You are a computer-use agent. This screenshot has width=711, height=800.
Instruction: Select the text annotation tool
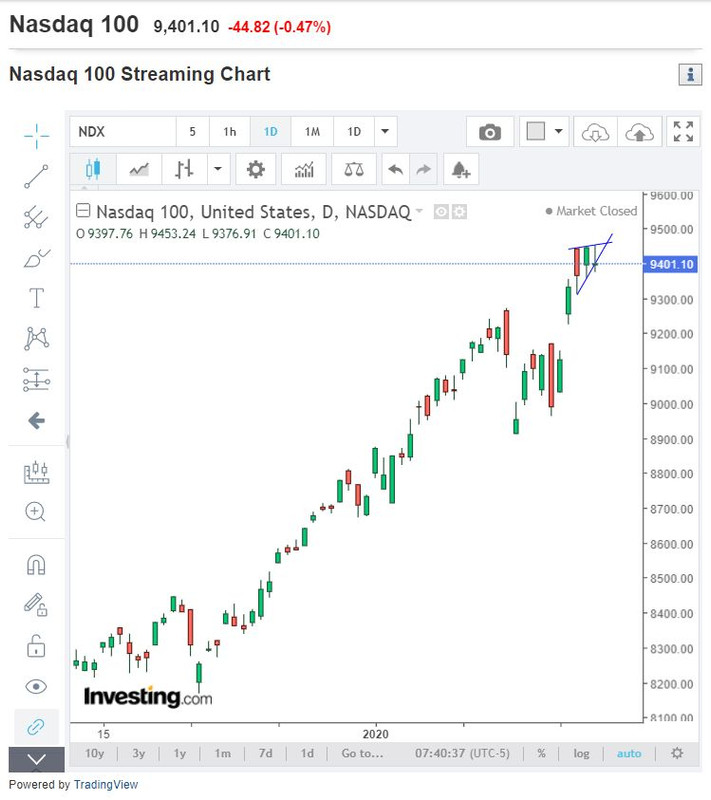[x=36, y=298]
